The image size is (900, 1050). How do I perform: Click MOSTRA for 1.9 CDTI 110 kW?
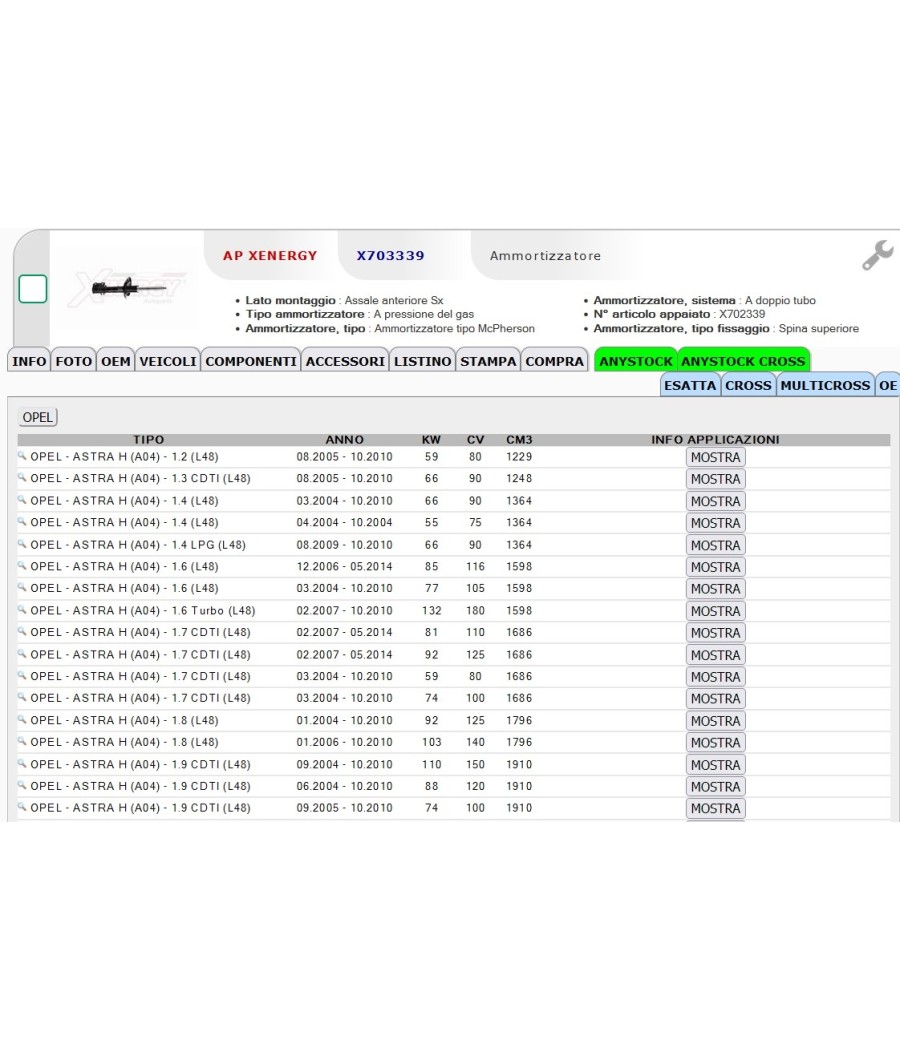tap(716, 765)
